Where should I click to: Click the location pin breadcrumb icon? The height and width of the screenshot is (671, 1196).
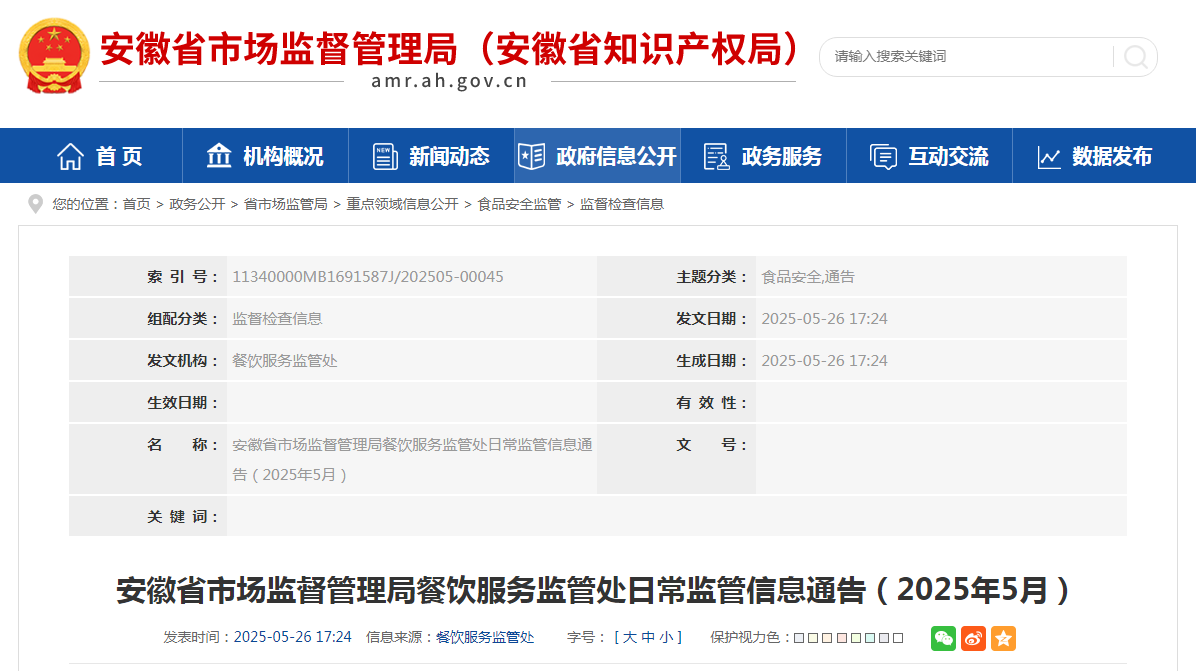tap(36, 204)
